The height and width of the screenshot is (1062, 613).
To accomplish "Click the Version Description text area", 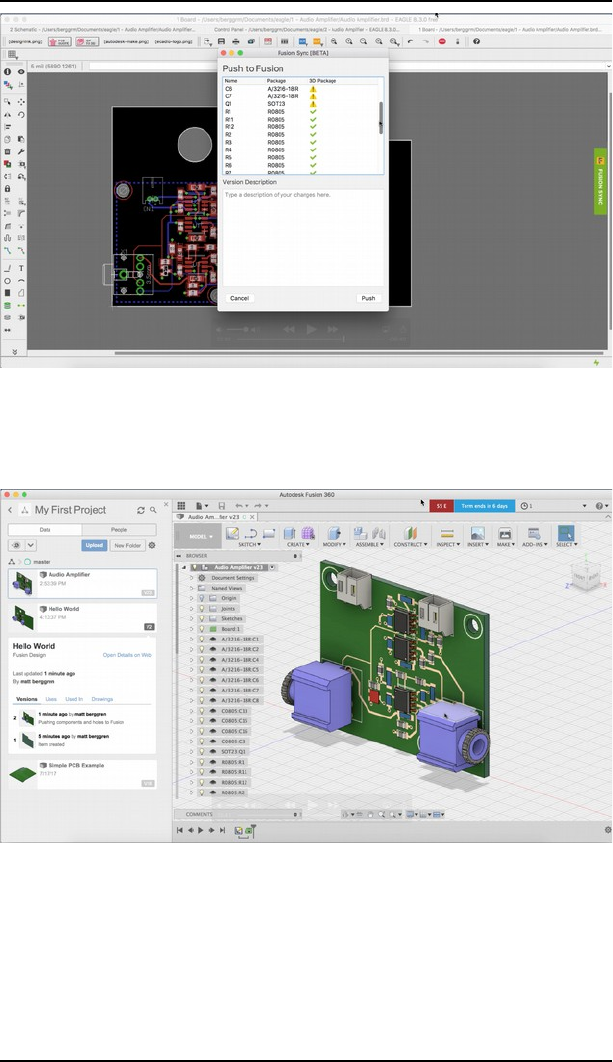I will coord(303,237).
